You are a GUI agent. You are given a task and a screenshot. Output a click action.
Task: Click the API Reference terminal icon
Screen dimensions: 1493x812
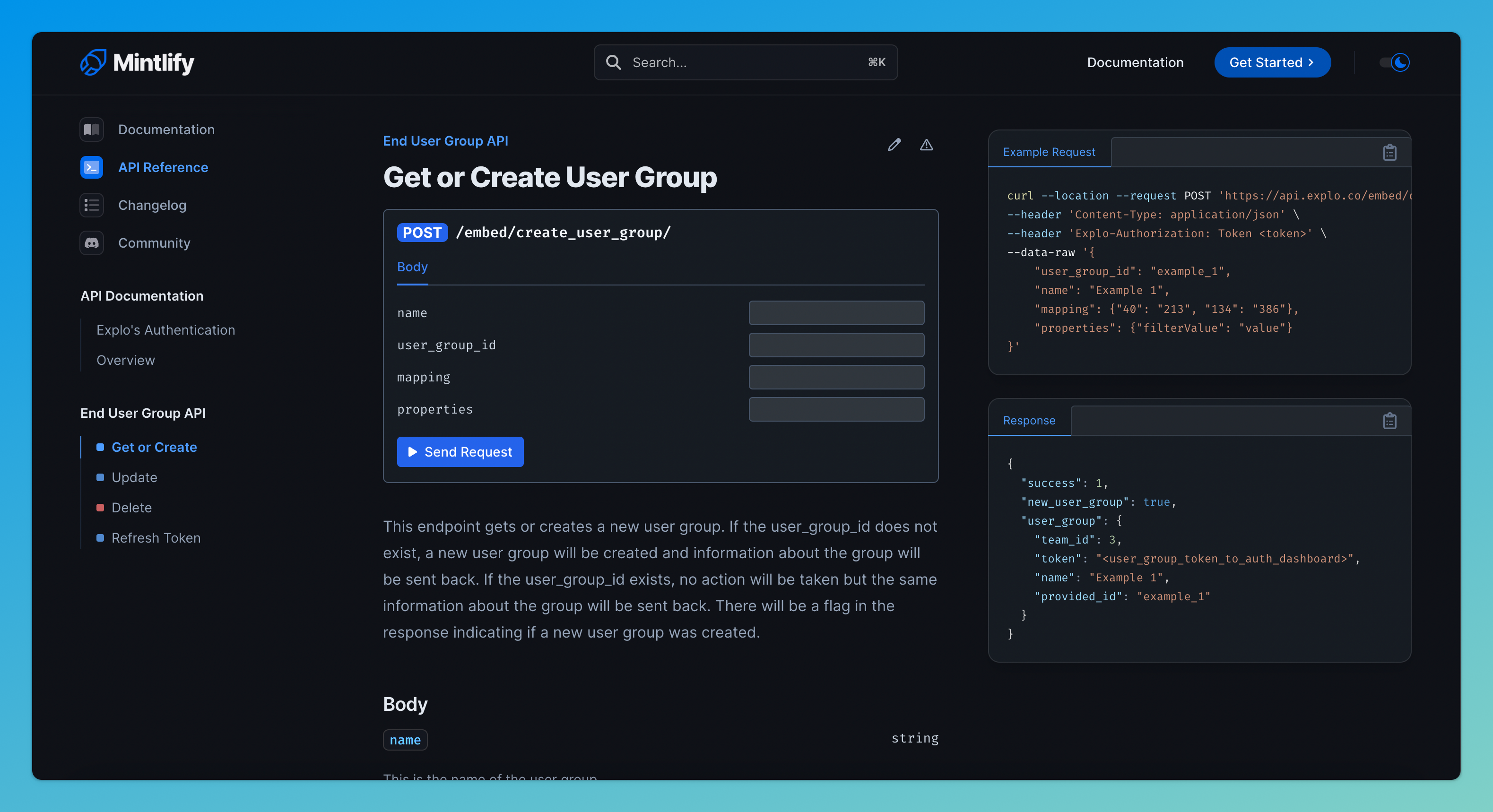(91, 167)
